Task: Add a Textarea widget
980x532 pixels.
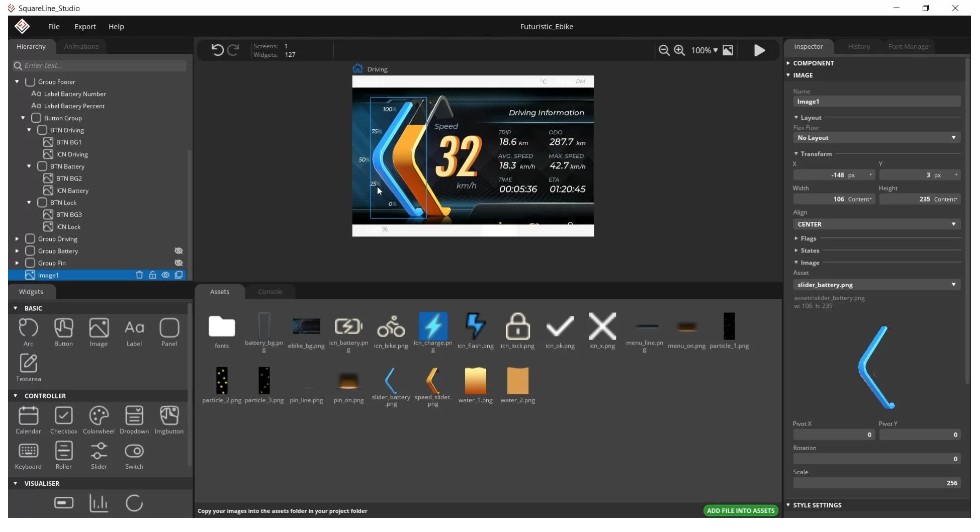Action: [29, 364]
